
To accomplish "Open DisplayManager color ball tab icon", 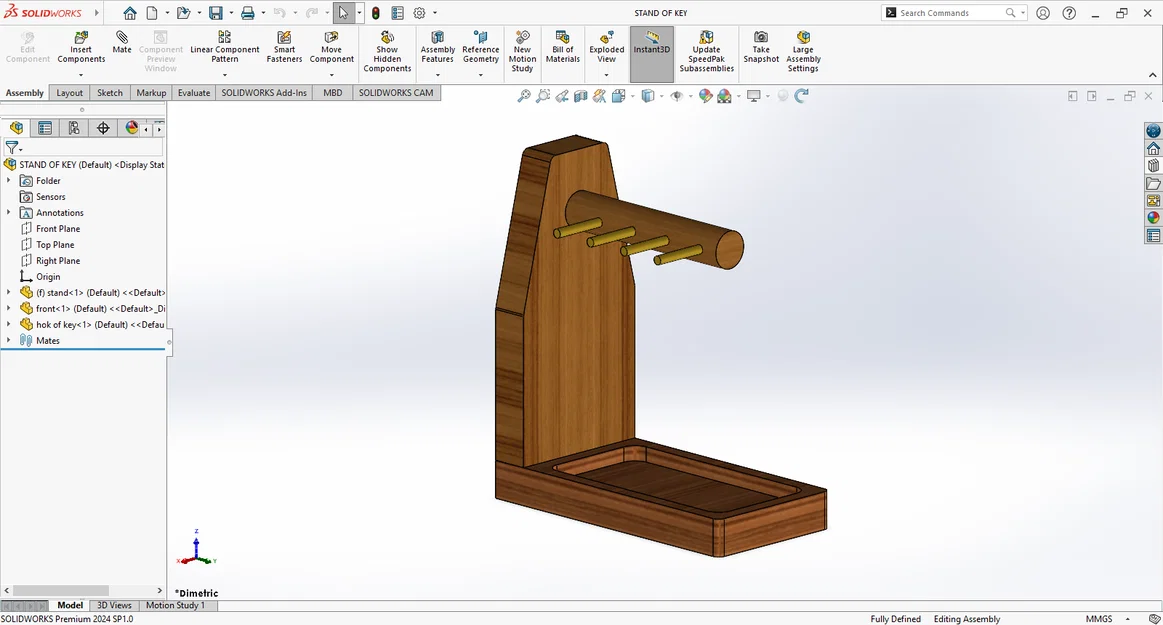I will pyautogui.click(x=131, y=128).
